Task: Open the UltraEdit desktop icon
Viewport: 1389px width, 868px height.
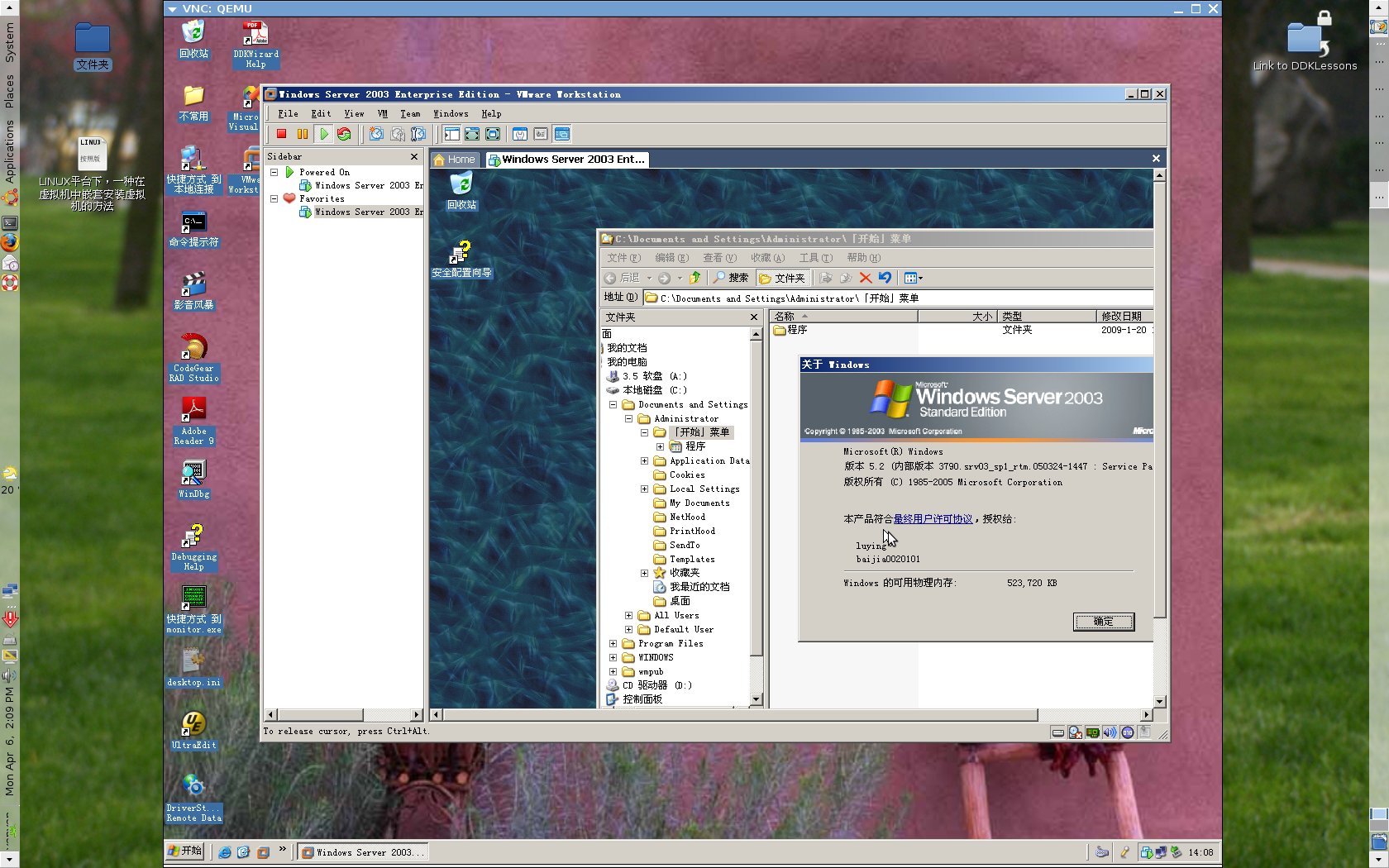Action: pos(193,730)
